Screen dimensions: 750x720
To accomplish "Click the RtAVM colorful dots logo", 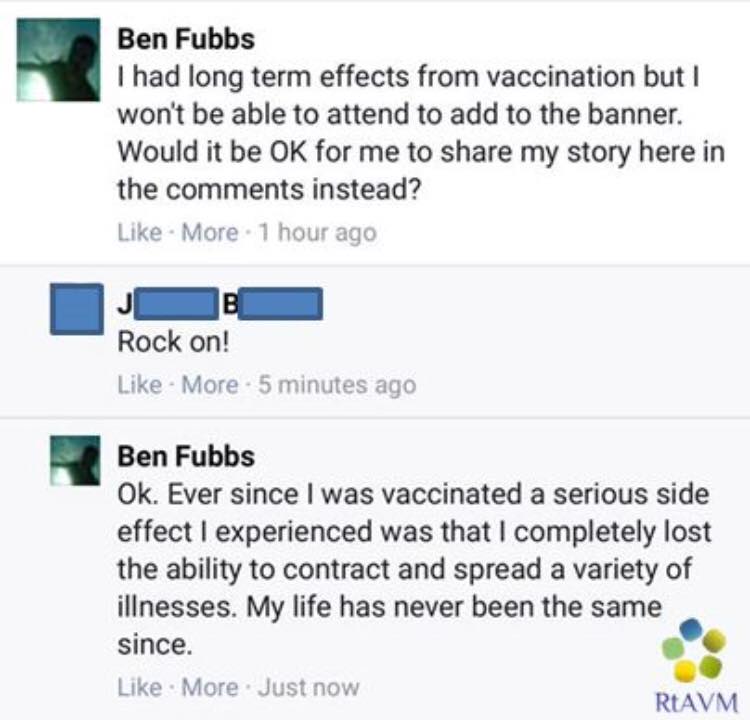I will point(694,649).
